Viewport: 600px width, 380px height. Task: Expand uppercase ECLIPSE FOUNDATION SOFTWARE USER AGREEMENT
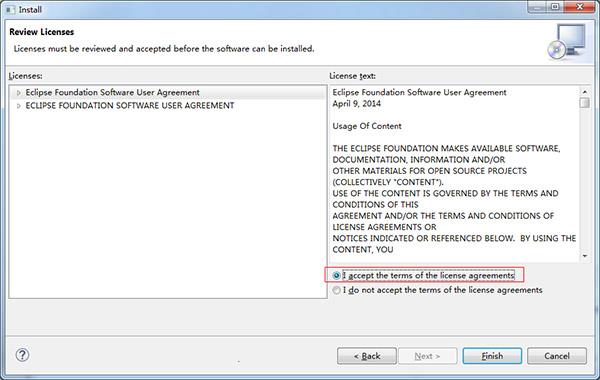click(x=18, y=106)
